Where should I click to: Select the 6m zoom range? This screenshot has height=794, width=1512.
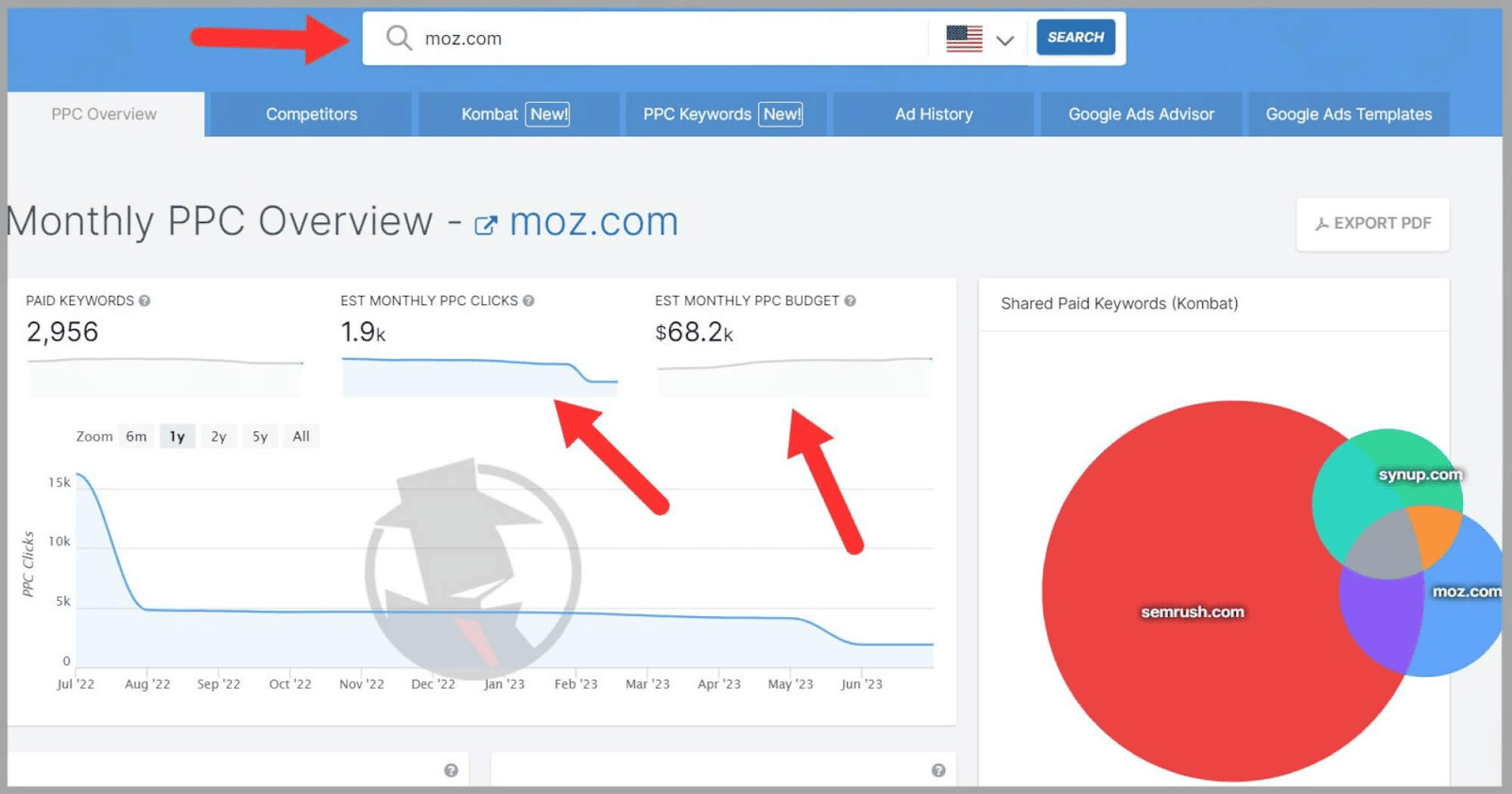[136, 436]
